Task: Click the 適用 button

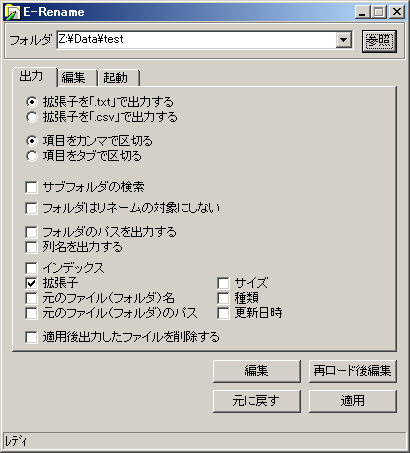Action: [x=353, y=401]
